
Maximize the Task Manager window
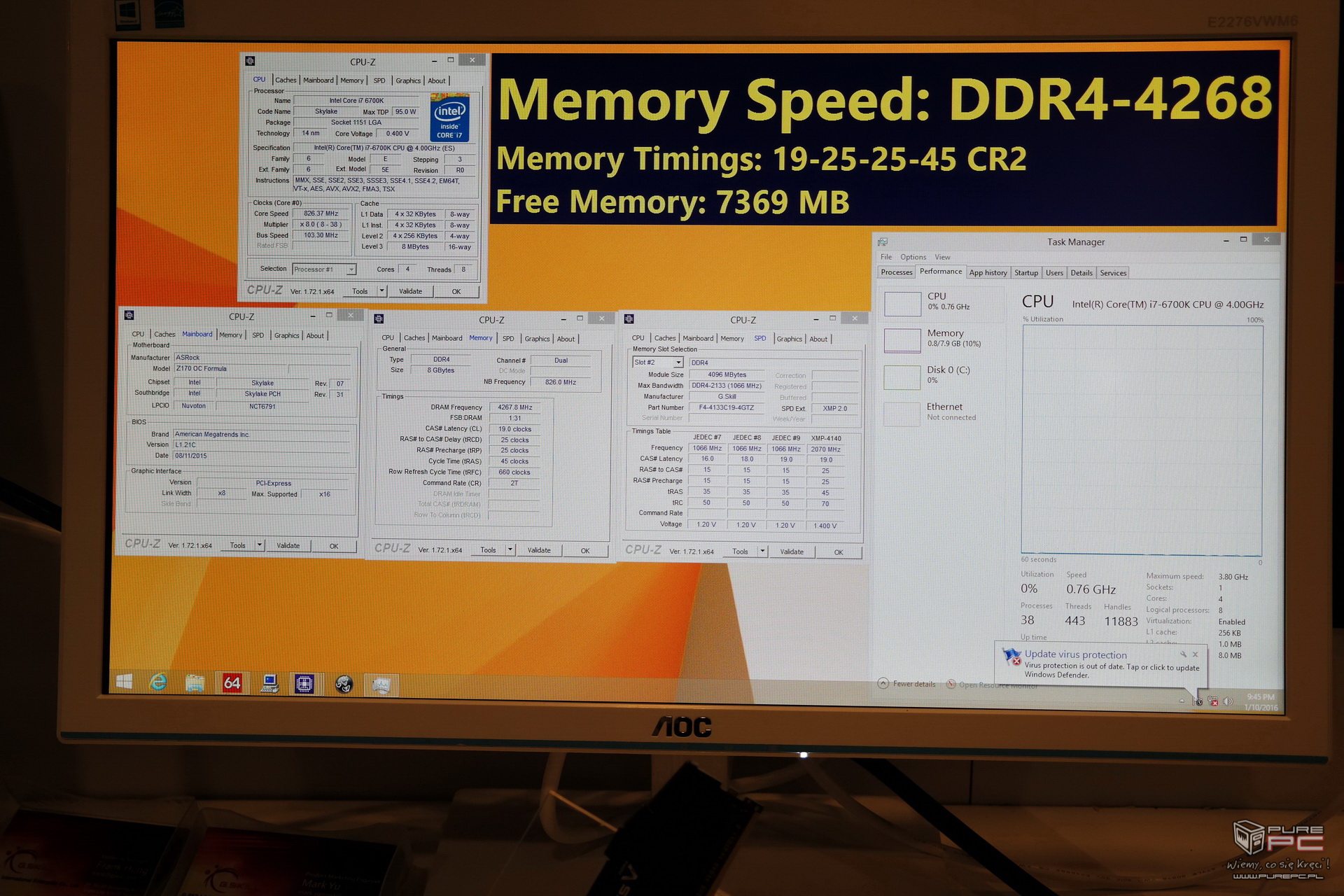[x=1244, y=239]
